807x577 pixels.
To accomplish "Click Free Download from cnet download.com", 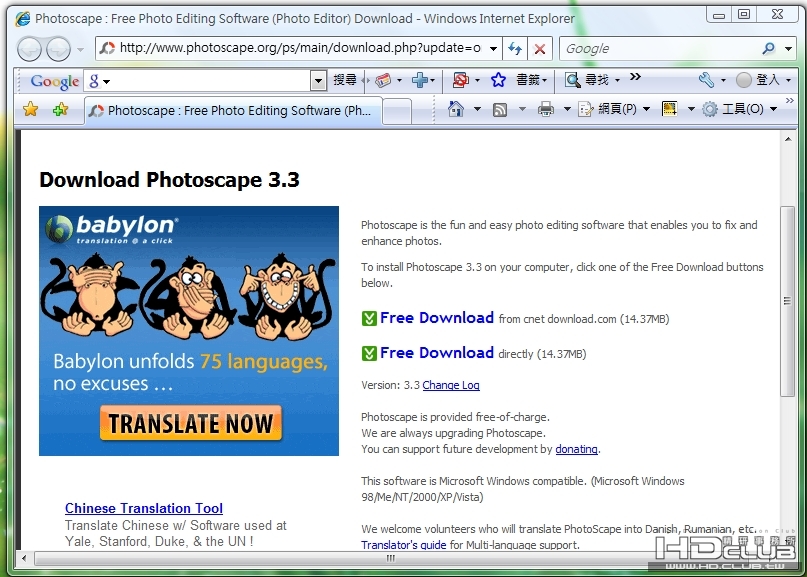I will (437, 318).
